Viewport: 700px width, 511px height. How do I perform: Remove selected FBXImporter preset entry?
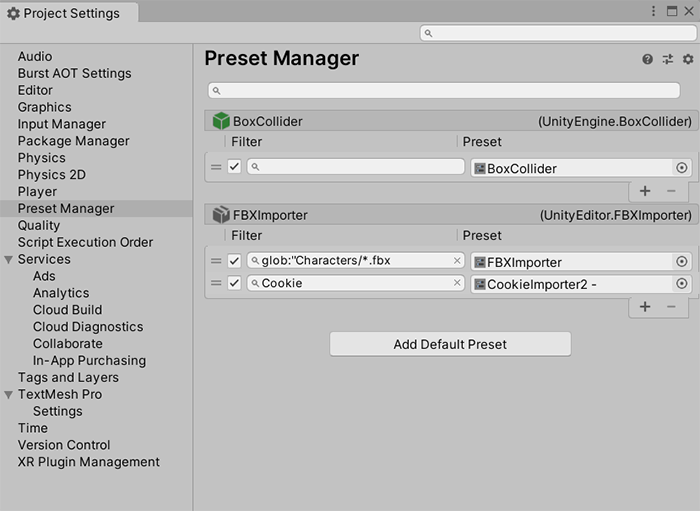tap(671, 307)
